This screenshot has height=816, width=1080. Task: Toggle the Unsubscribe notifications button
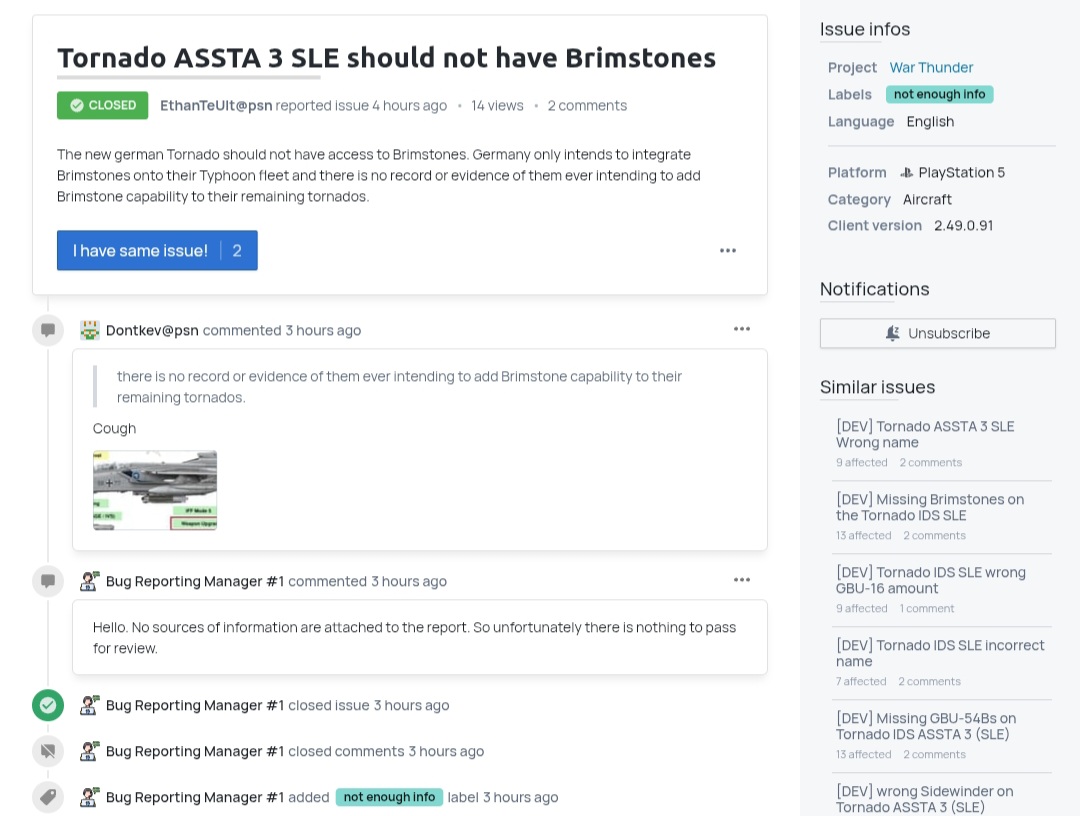click(937, 333)
